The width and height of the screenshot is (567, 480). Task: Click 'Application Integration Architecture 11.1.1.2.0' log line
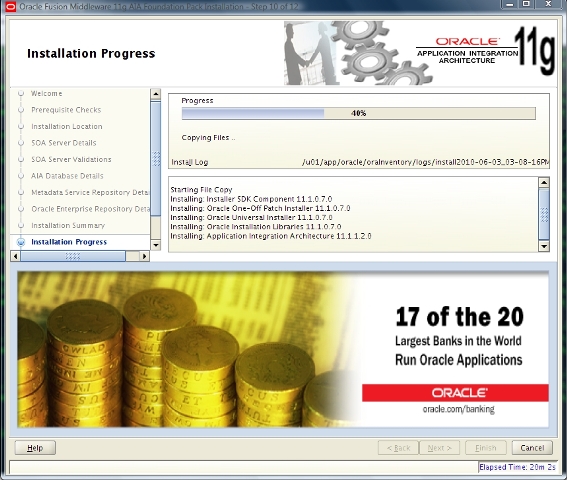coord(271,236)
